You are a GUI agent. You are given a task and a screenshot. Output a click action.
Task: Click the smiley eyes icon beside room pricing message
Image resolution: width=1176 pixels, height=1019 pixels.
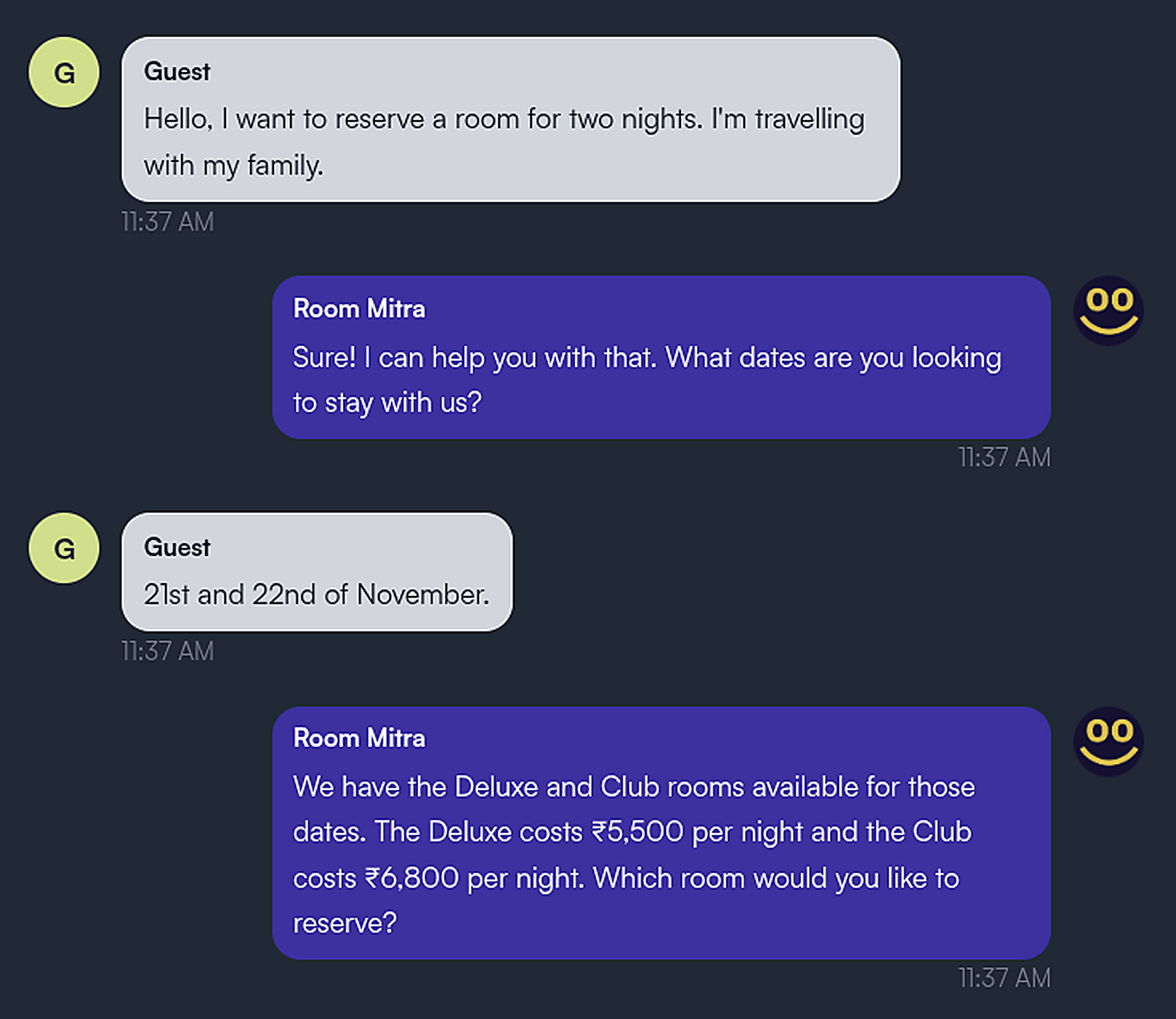[1108, 741]
